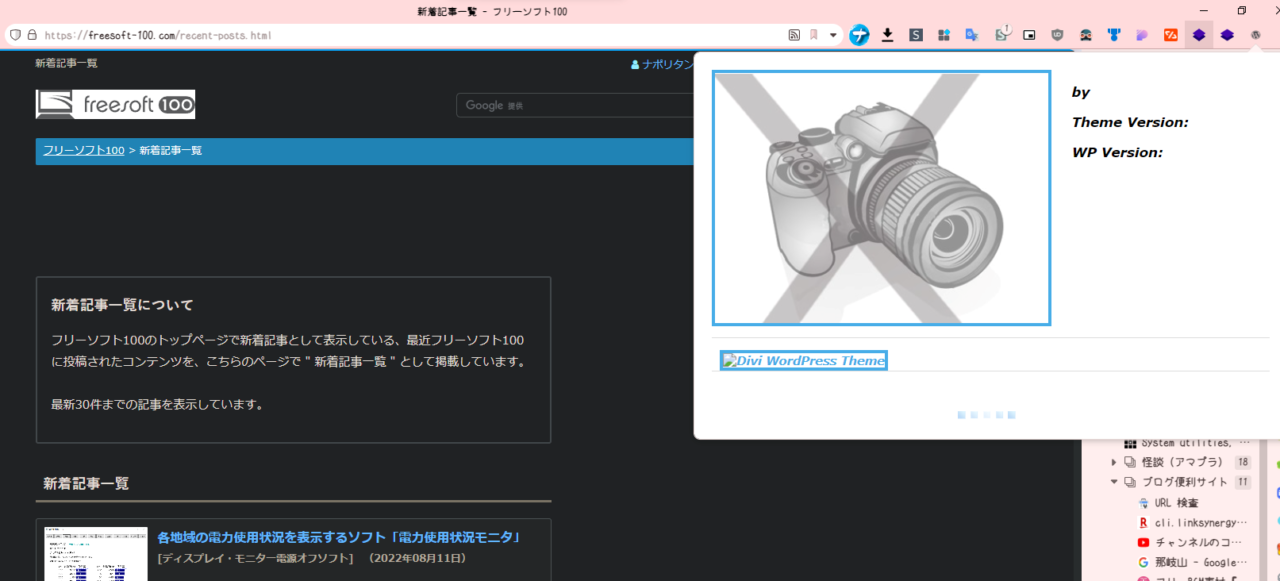Expand the 怪談（アマプラ） bookmark folder
The image size is (1280, 581).
[1114, 462]
